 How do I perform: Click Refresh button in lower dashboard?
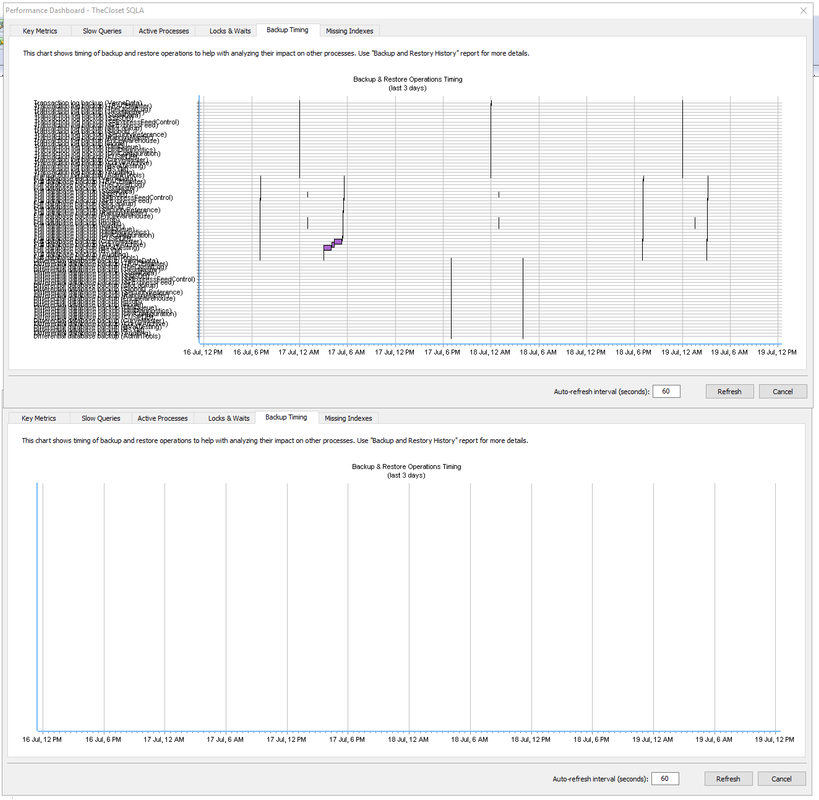728,779
